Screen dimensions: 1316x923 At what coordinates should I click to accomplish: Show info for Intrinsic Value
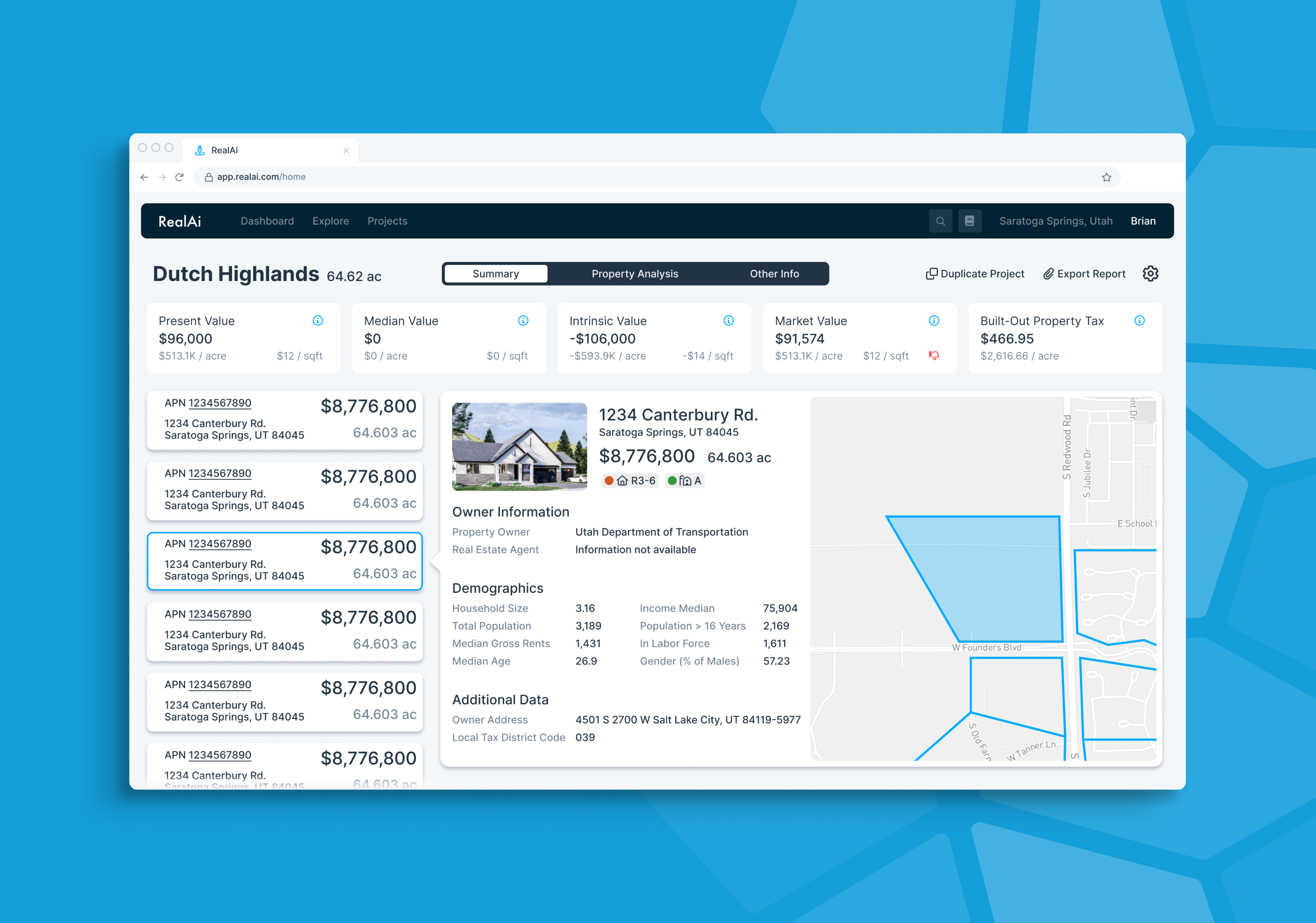coord(728,321)
